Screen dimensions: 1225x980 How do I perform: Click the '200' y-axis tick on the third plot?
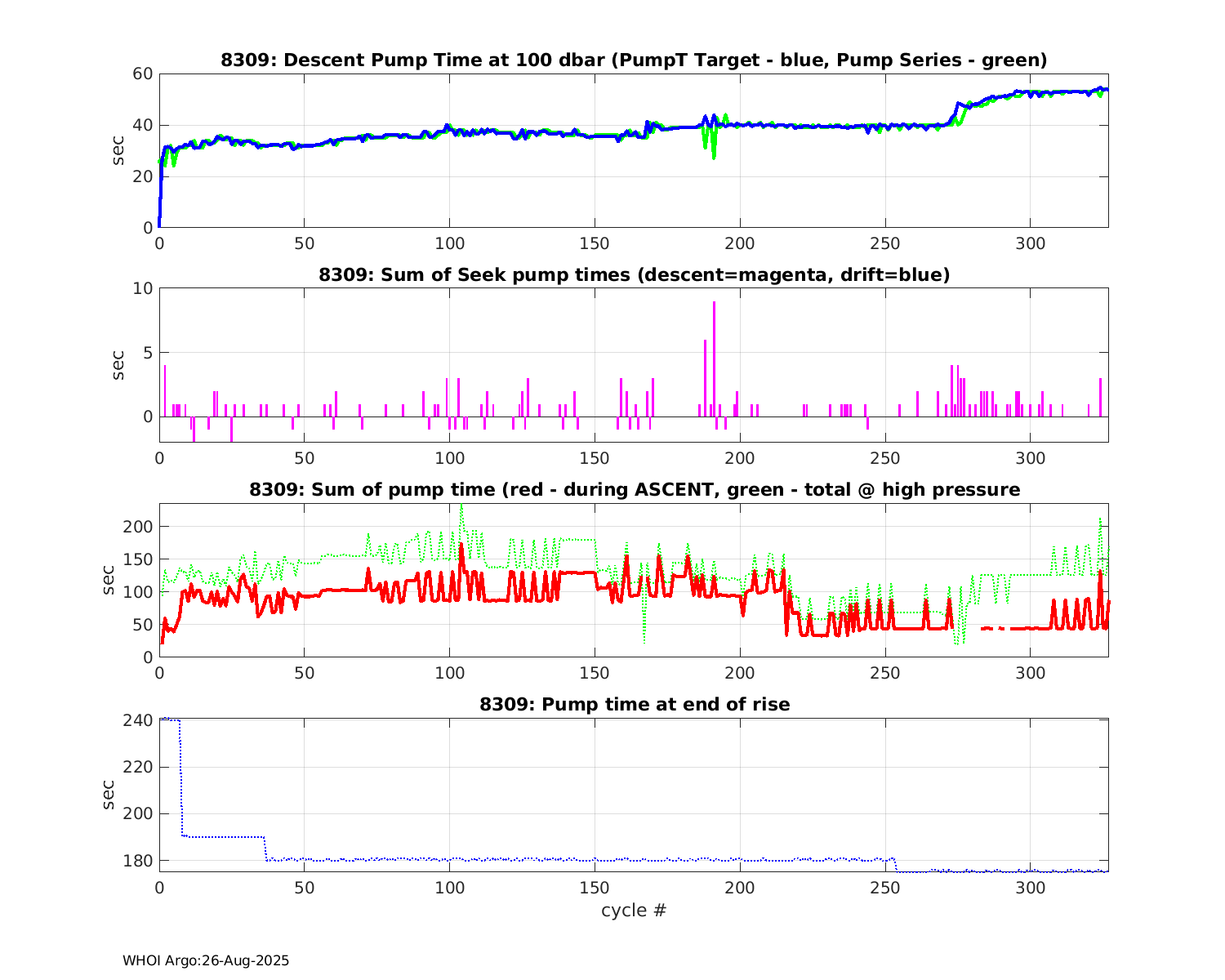139,527
